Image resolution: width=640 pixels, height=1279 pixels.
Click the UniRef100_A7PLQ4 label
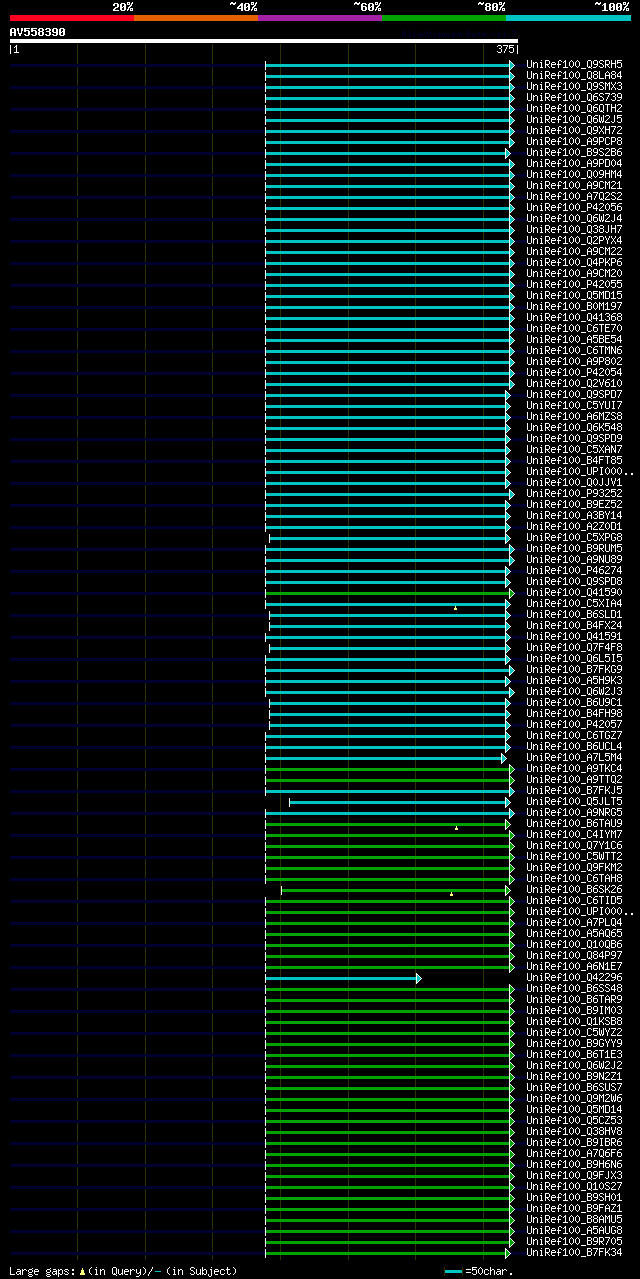(x=574, y=922)
